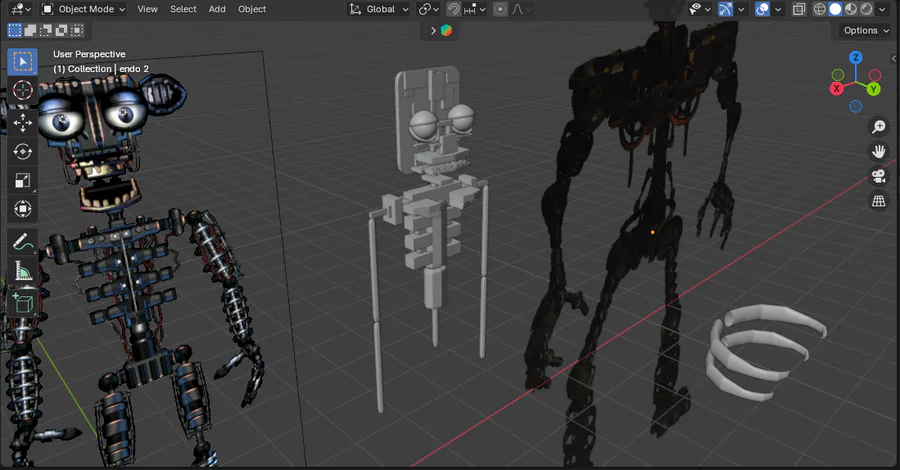This screenshot has height=470, width=900.
Task: Activate the Scale tool
Action: (22, 180)
